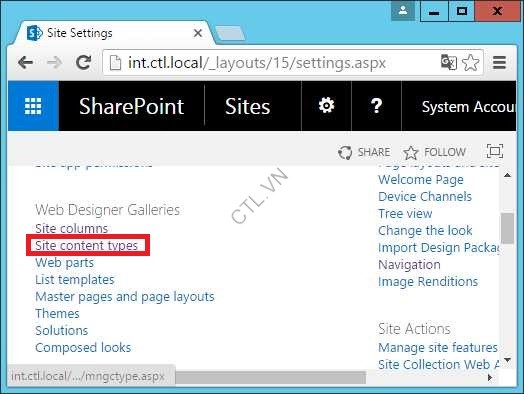Click the vertical scrollbar thumb
The image size is (524, 394).
coord(508,228)
